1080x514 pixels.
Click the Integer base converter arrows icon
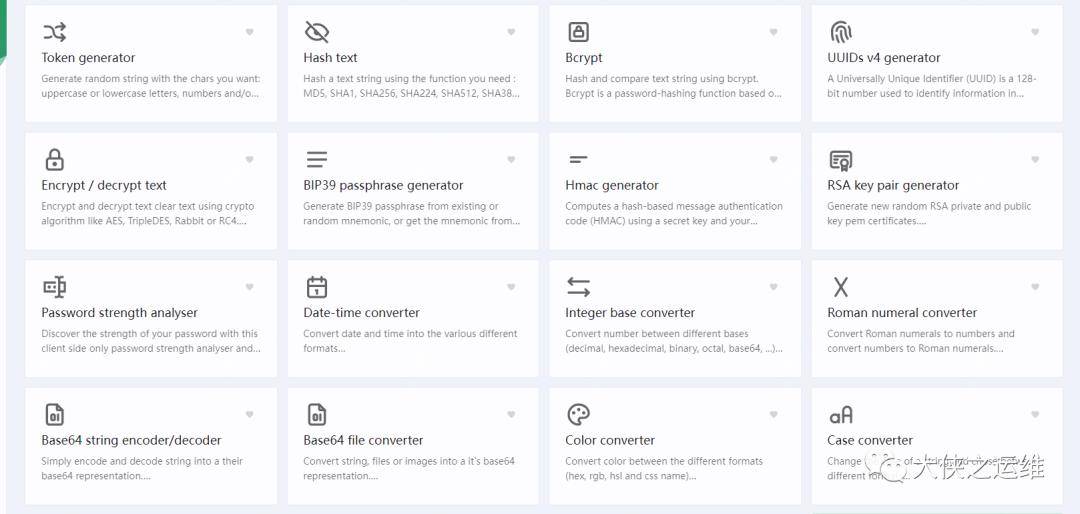point(578,287)
